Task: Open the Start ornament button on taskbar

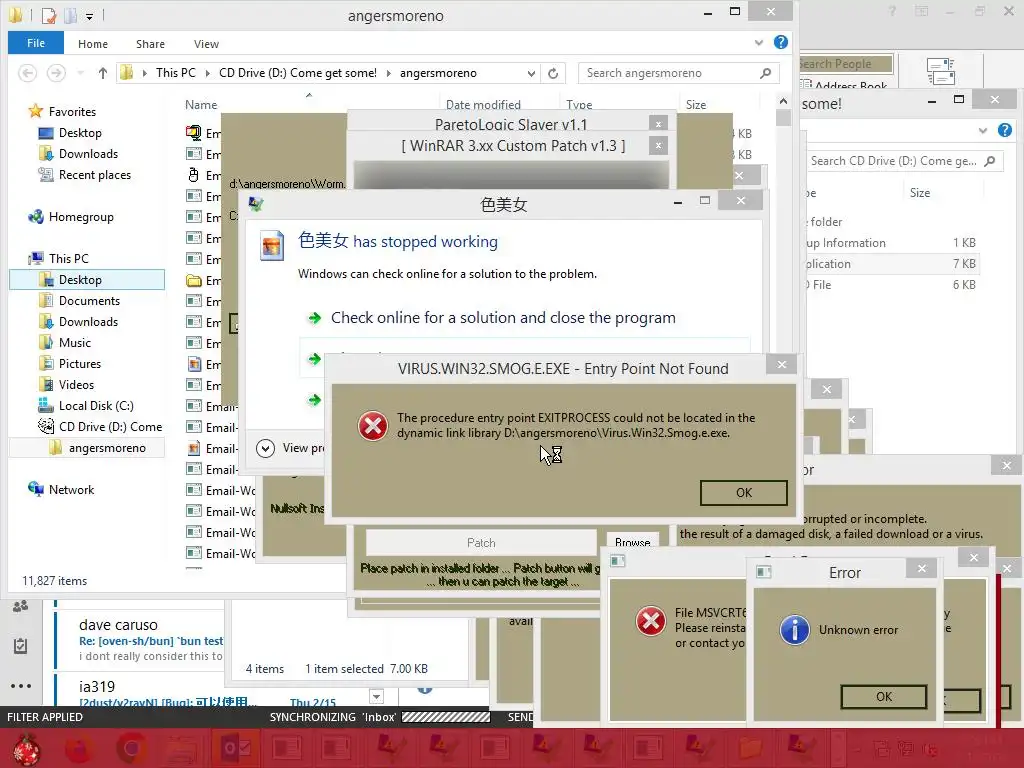Action: click(25, 749)
